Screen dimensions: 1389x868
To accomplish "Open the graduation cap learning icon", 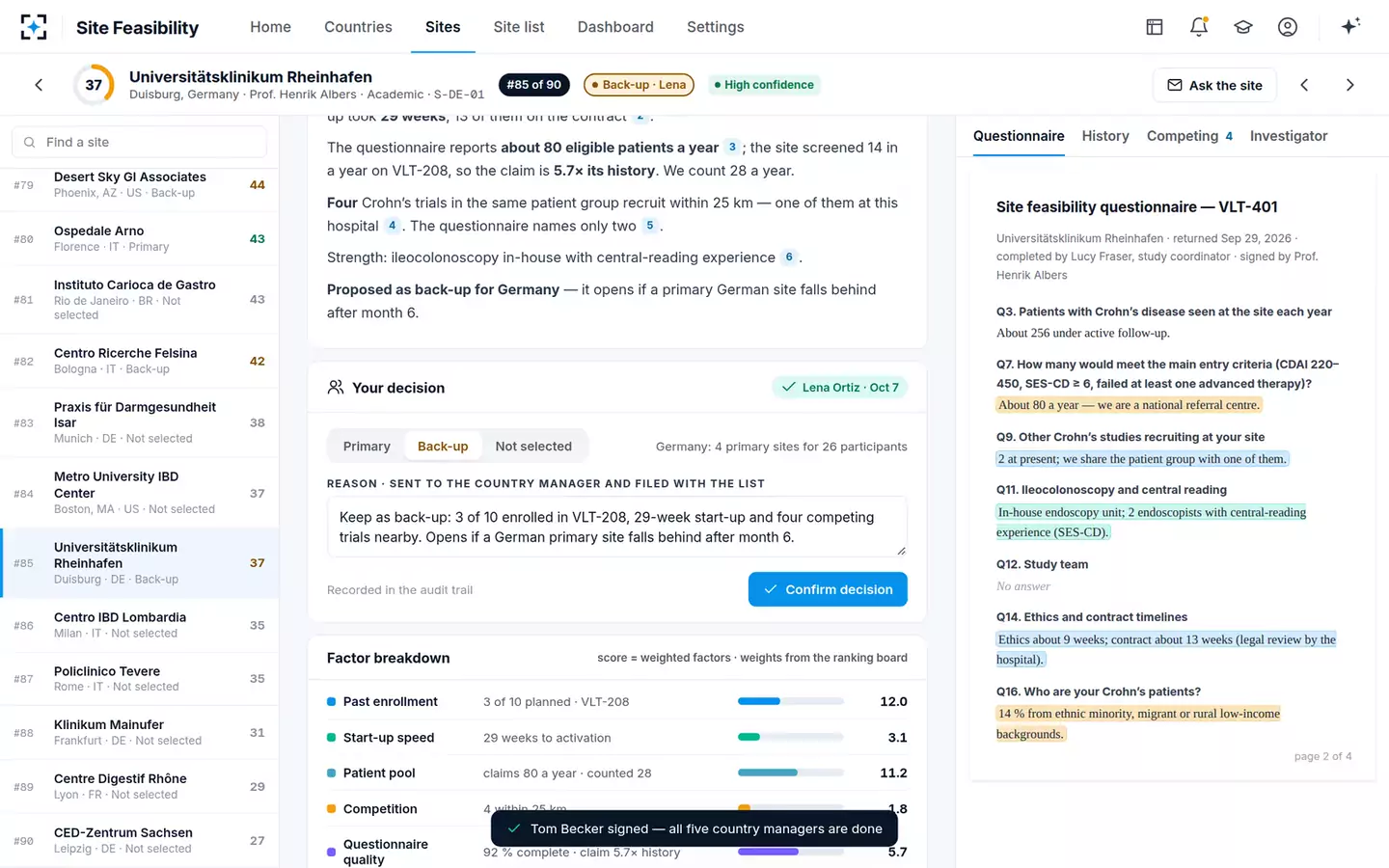I will (1243, 27).
